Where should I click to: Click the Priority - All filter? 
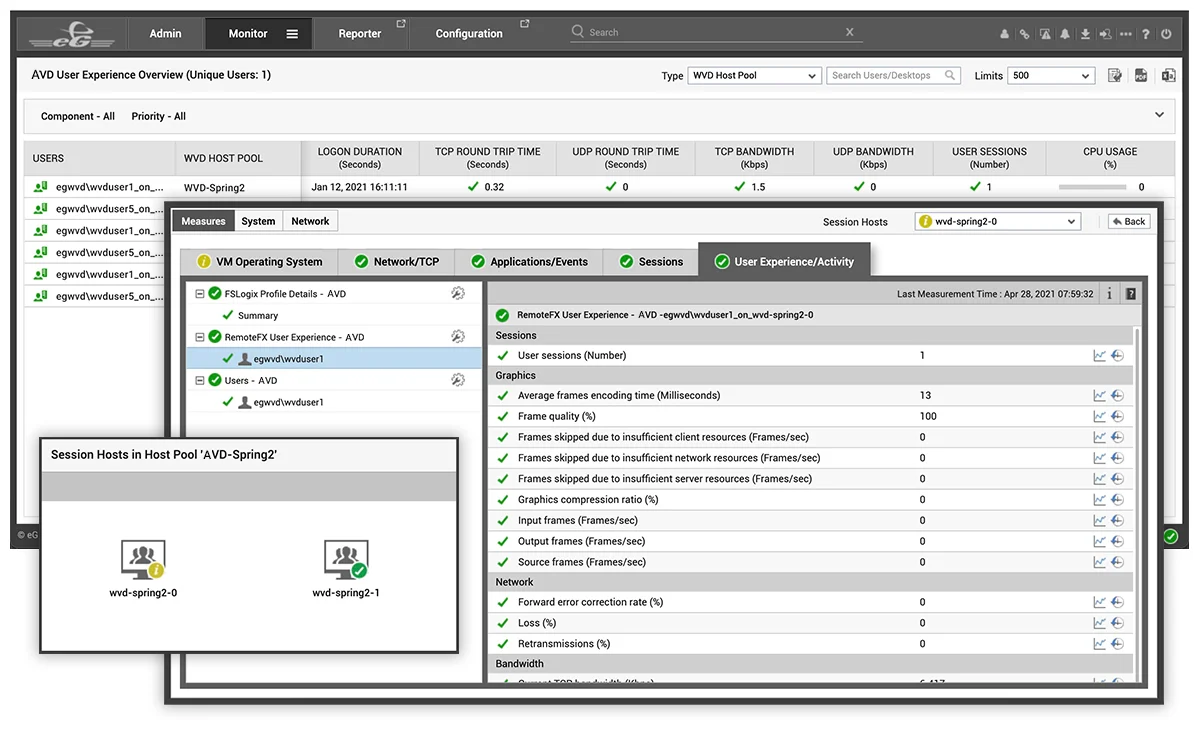click(x=159, y=116)
